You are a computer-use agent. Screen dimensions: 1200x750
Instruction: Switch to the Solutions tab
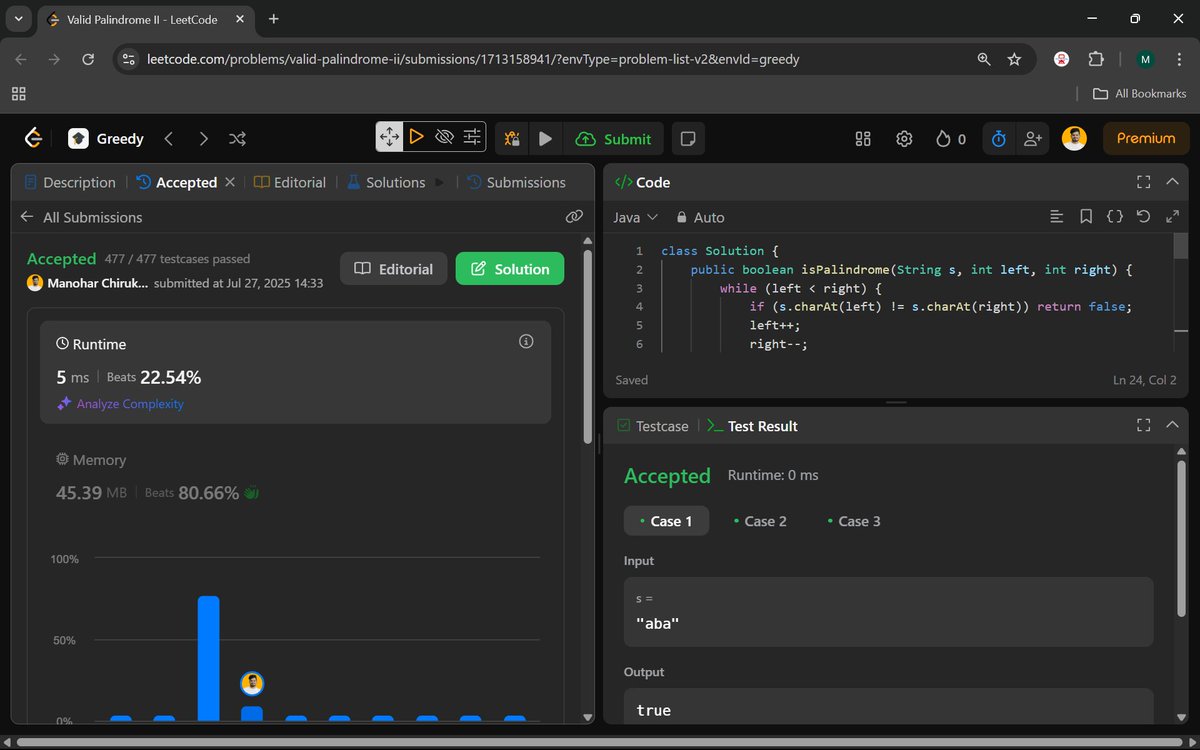386,182
